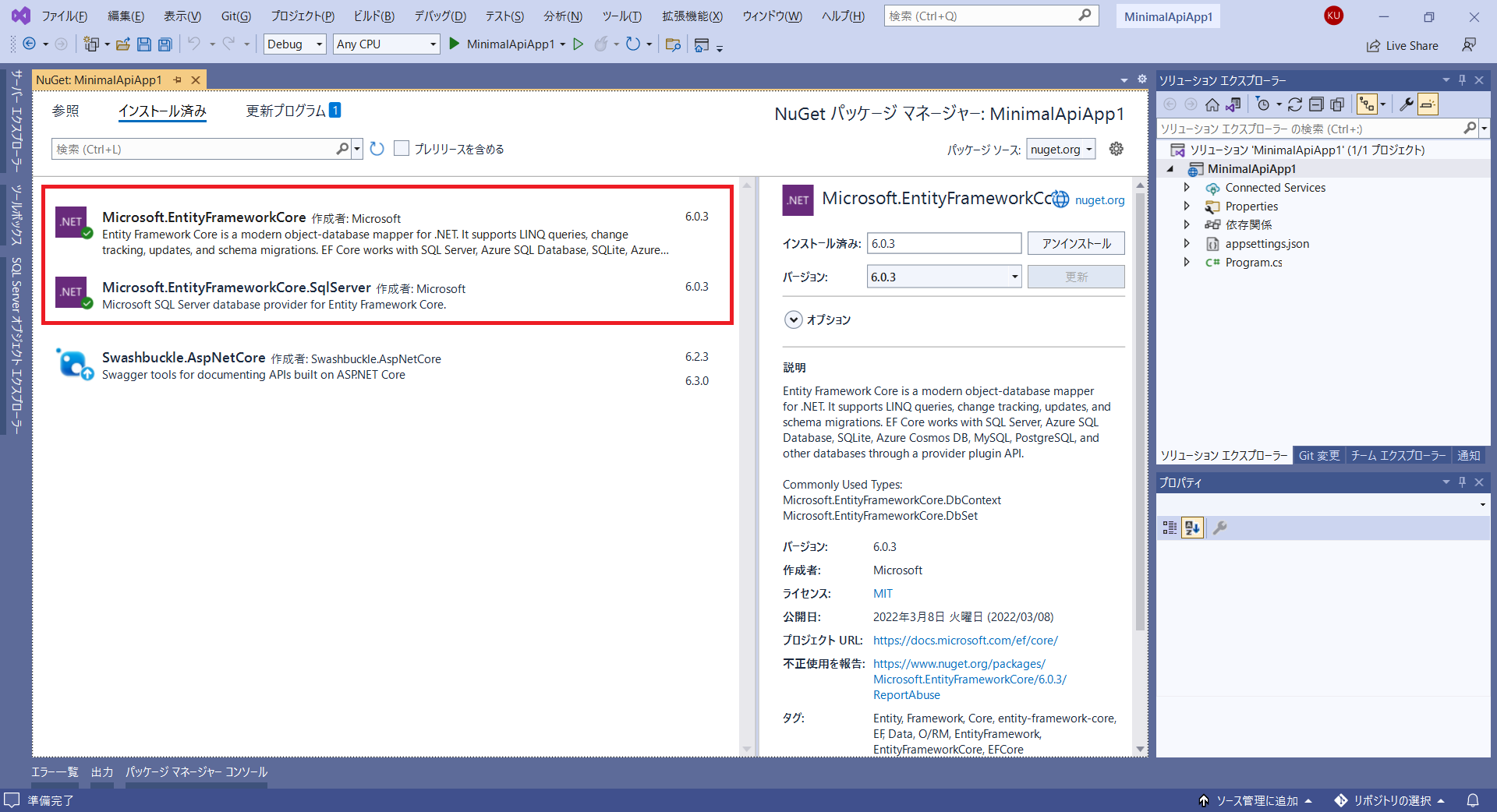1497x812 pixels.
Task: Toggle alphabetical sort in Properties panel
Action: click(1192, 528)
